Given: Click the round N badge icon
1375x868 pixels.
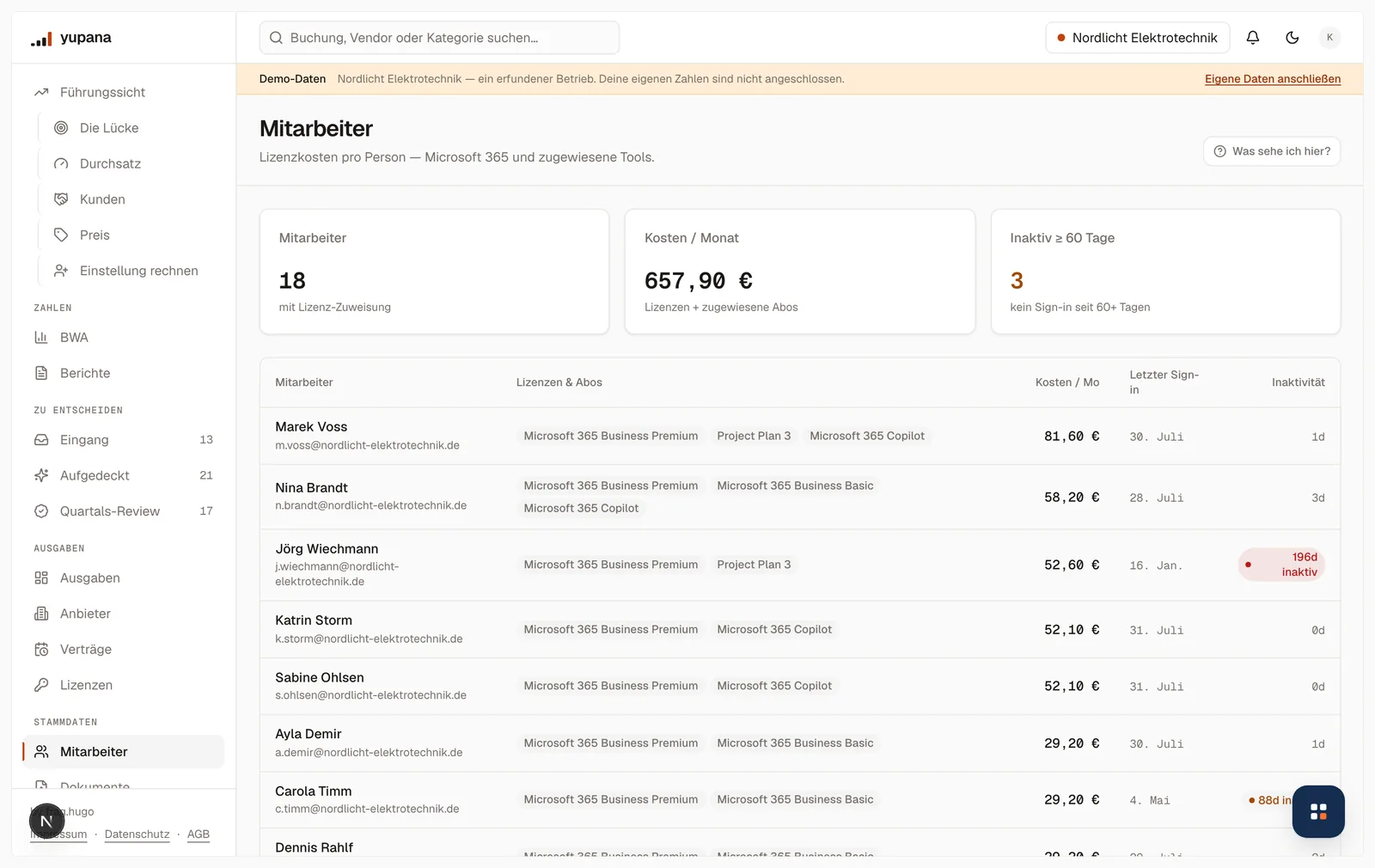Looking at the screenshot, I should click(x=47, y=822).
